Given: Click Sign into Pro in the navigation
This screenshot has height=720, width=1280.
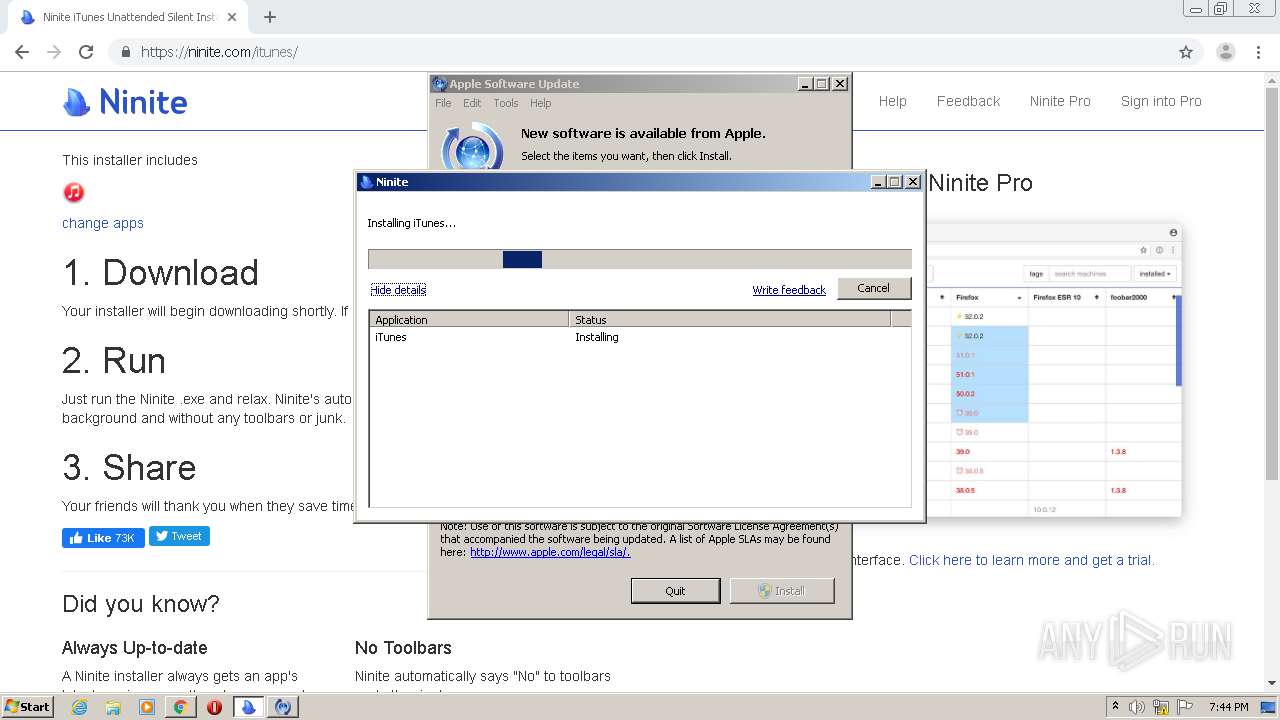Looking at the screenshot, I should (1161, 101).
